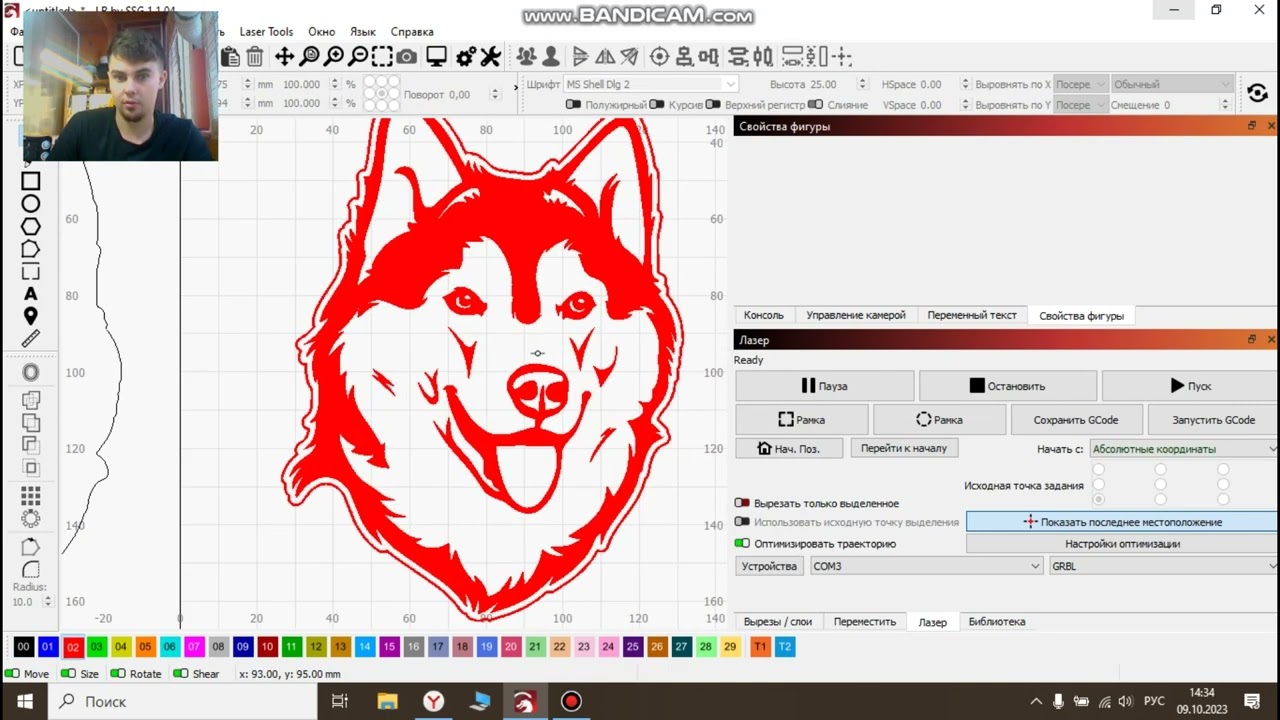This screenshot has width=1280, height=720.
Task: Open Абсолютные координаты start mode dropdown
Action: click(1183, 449)
